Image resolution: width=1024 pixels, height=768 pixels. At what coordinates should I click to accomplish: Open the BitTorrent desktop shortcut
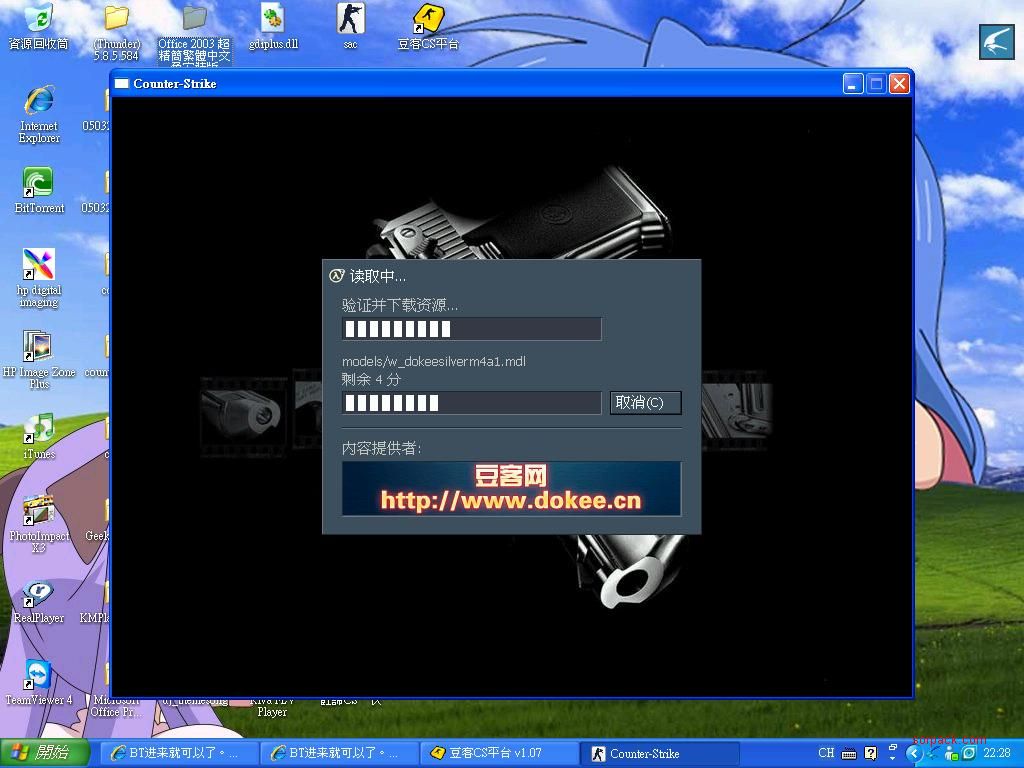click(38, 183)
